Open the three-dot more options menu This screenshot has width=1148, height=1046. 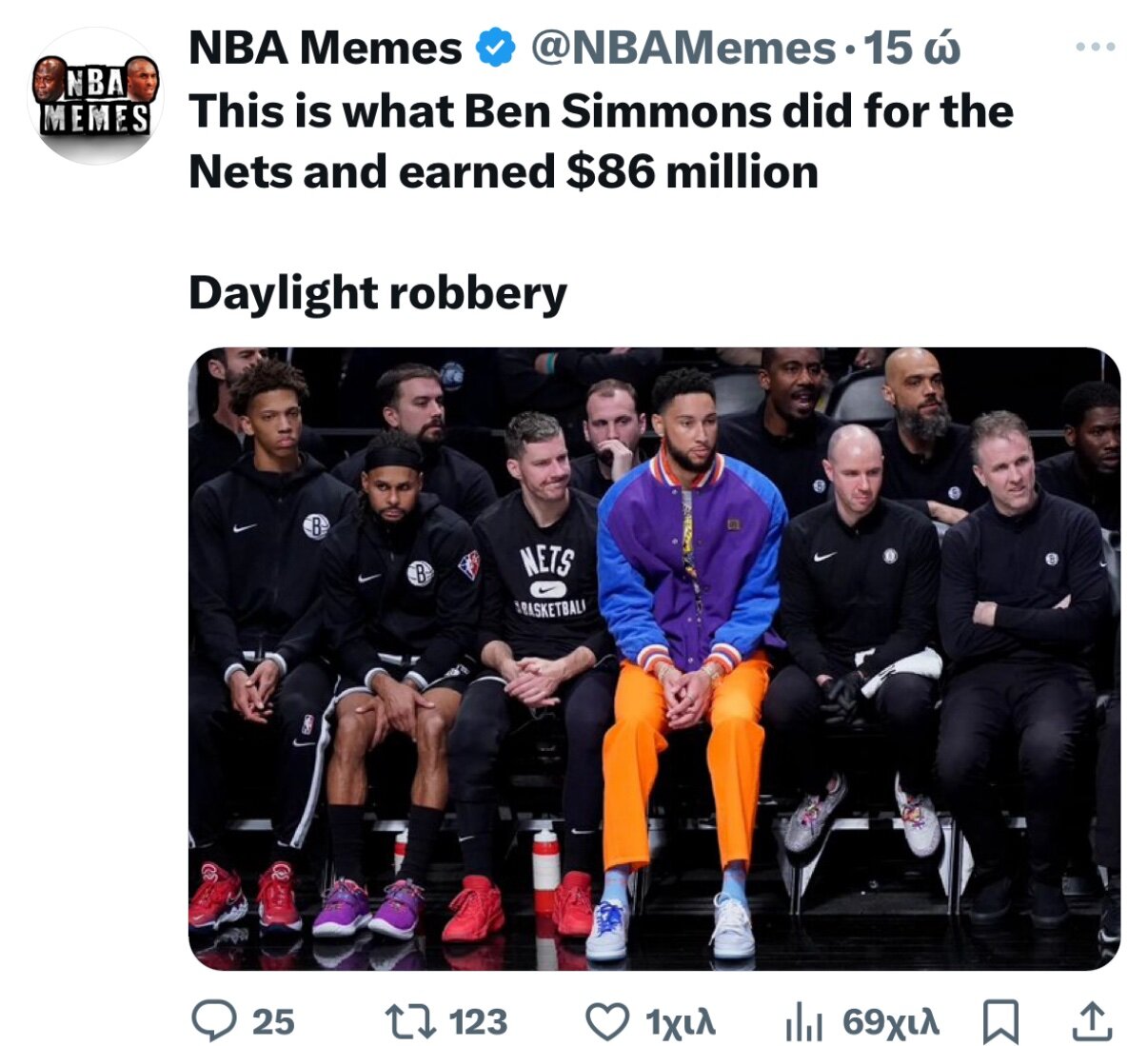click(x=1095, y=47)
